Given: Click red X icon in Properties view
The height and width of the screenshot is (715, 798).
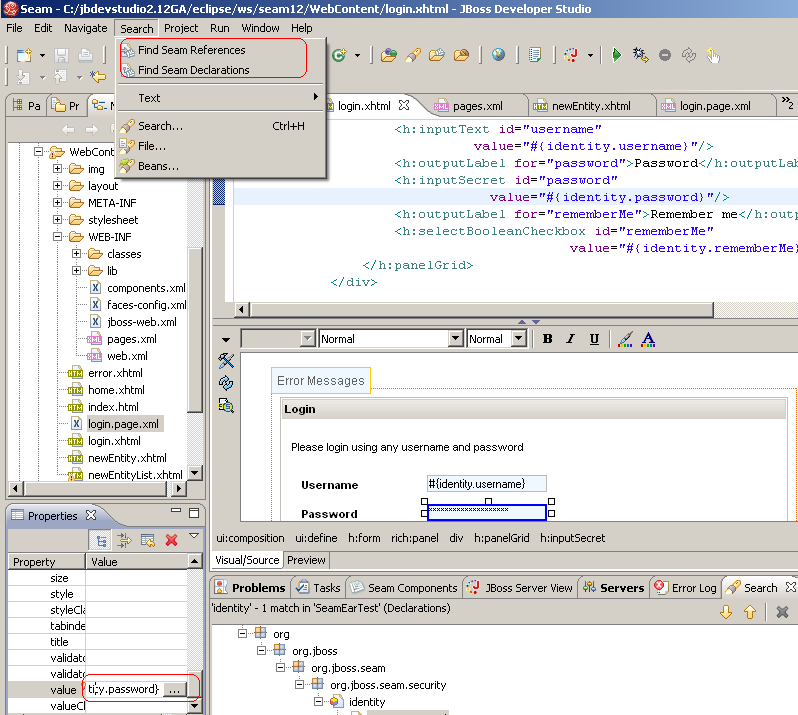Looking at the screenshot, I should pos(171,540).
